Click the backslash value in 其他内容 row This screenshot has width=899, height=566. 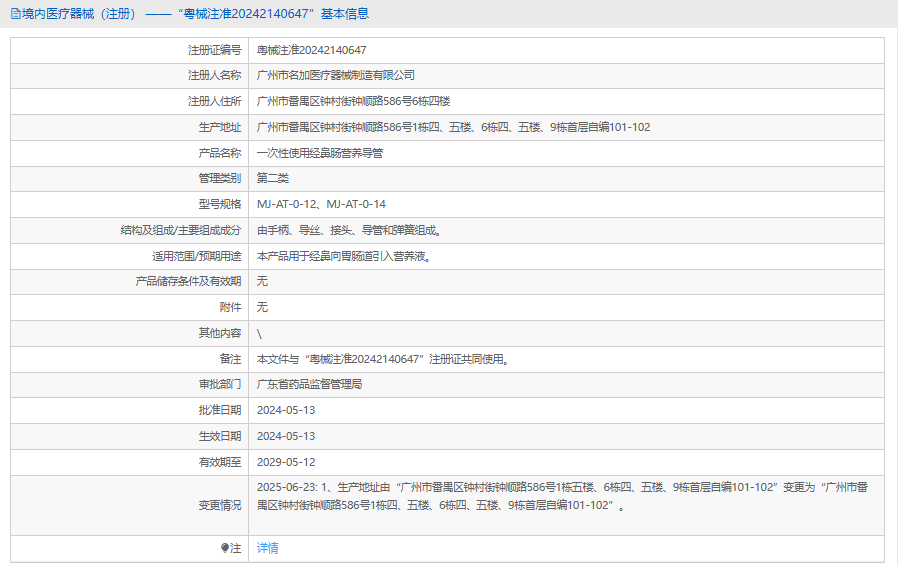[259, 334]
